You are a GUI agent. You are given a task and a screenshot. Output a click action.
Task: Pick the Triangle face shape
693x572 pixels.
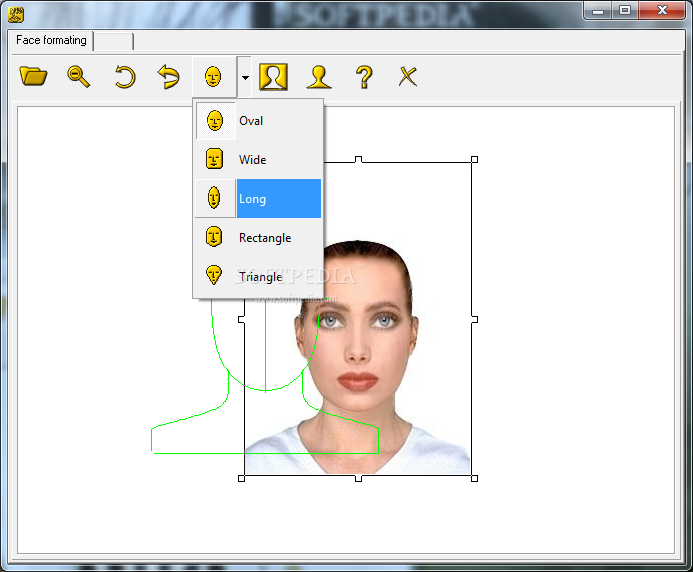click(x=259, y=276)
